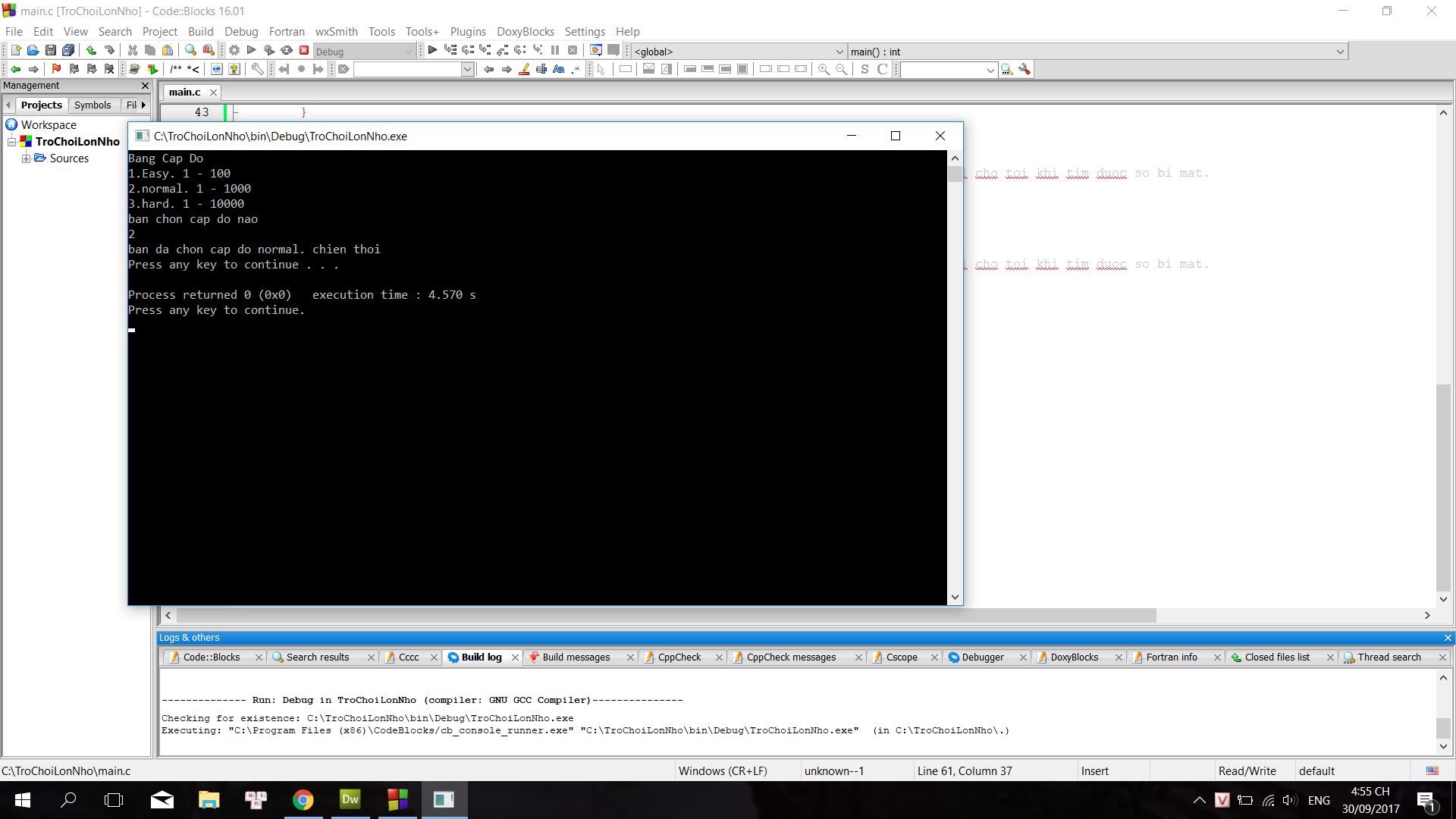This screenshot has height=819, width=1456.
Task: Click the Build gear icon
Action: pyautogui.click(x=234, y=51)
